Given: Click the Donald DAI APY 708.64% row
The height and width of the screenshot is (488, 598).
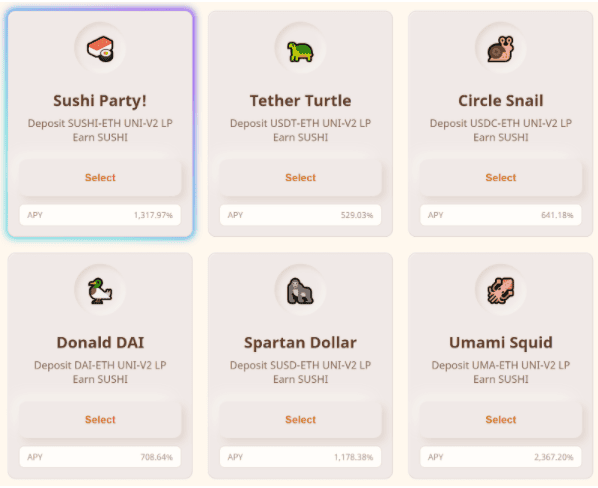Looking at the screenshot, I should (x=100, y=457).
